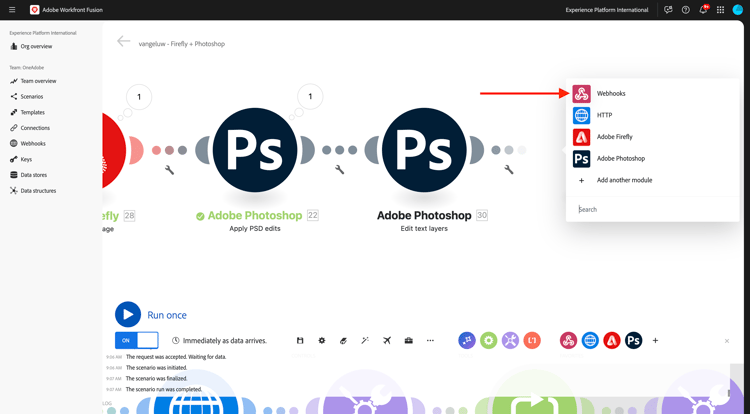Open the more options ellipsis in toolbar
The width and height of the screenshot is (750, 414).
click(430, 340)
